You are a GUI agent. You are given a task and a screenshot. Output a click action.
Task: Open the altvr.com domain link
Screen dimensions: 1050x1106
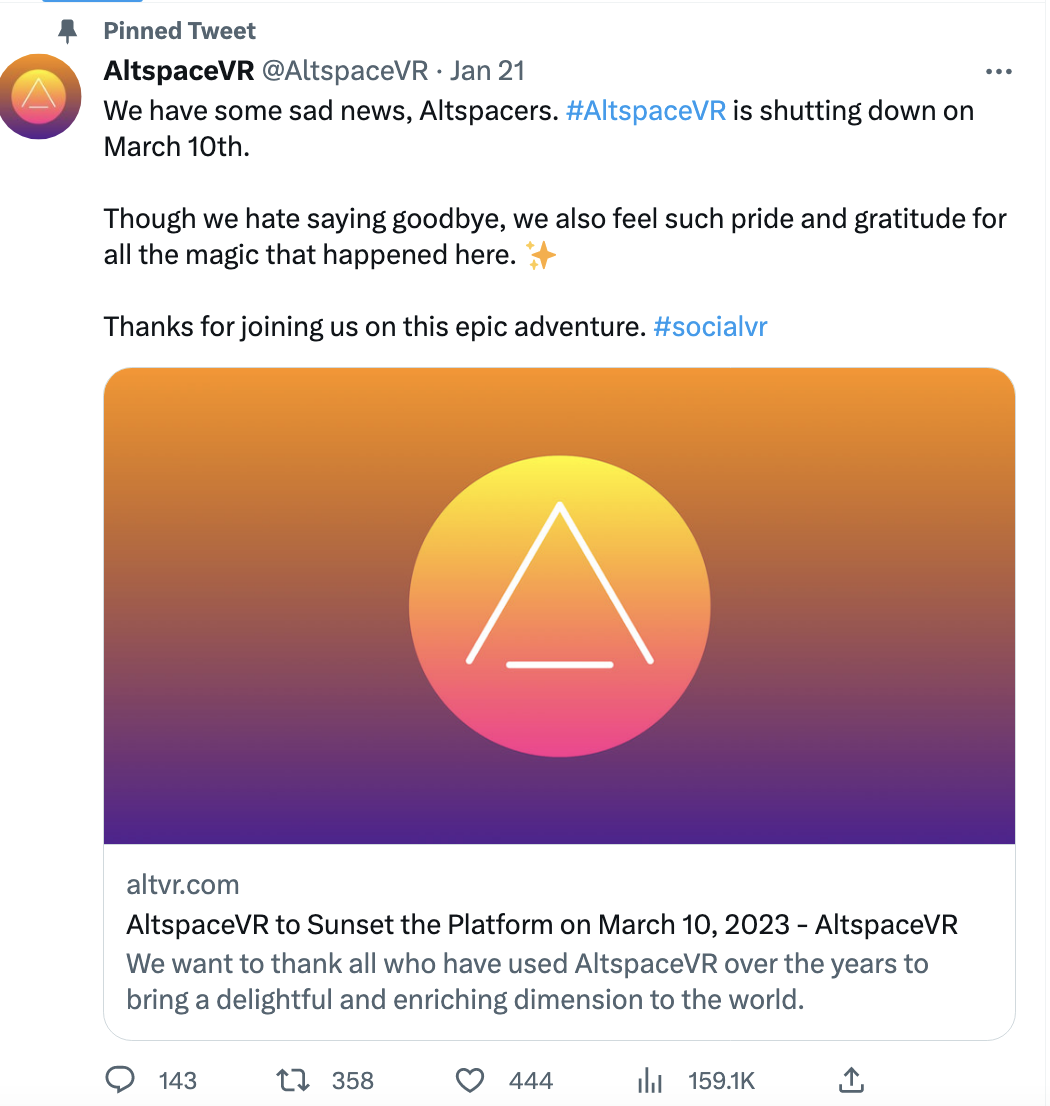pos(183,884)
